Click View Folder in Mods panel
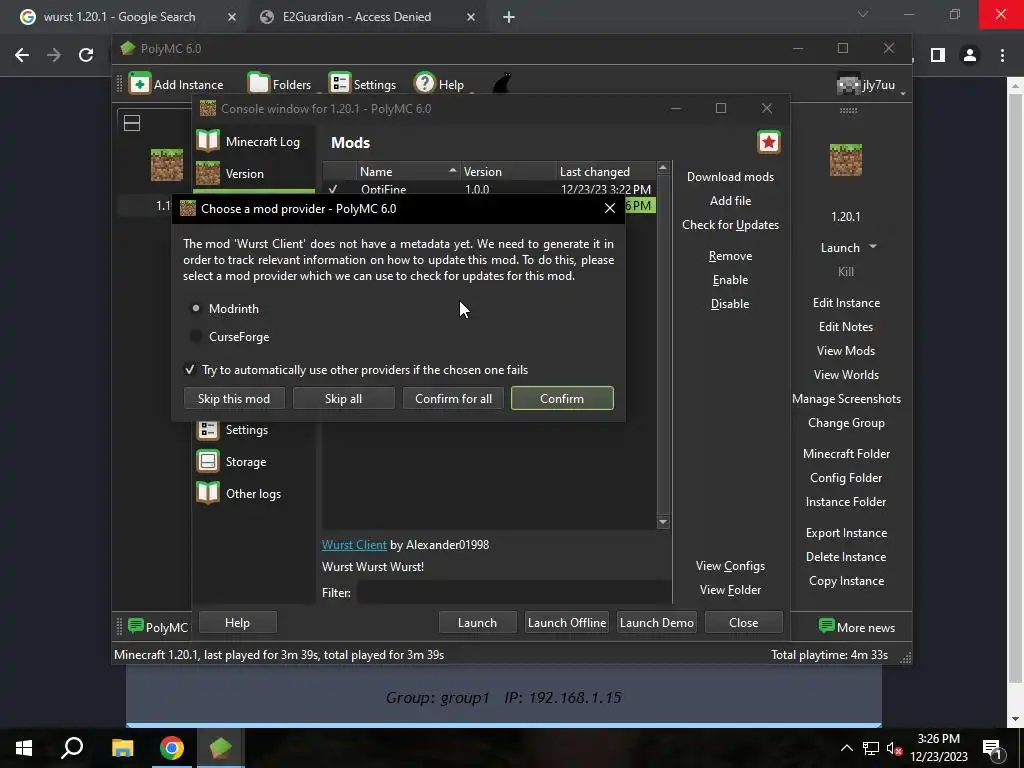The width and height of the screenshot is (1024, 768). 730,590
